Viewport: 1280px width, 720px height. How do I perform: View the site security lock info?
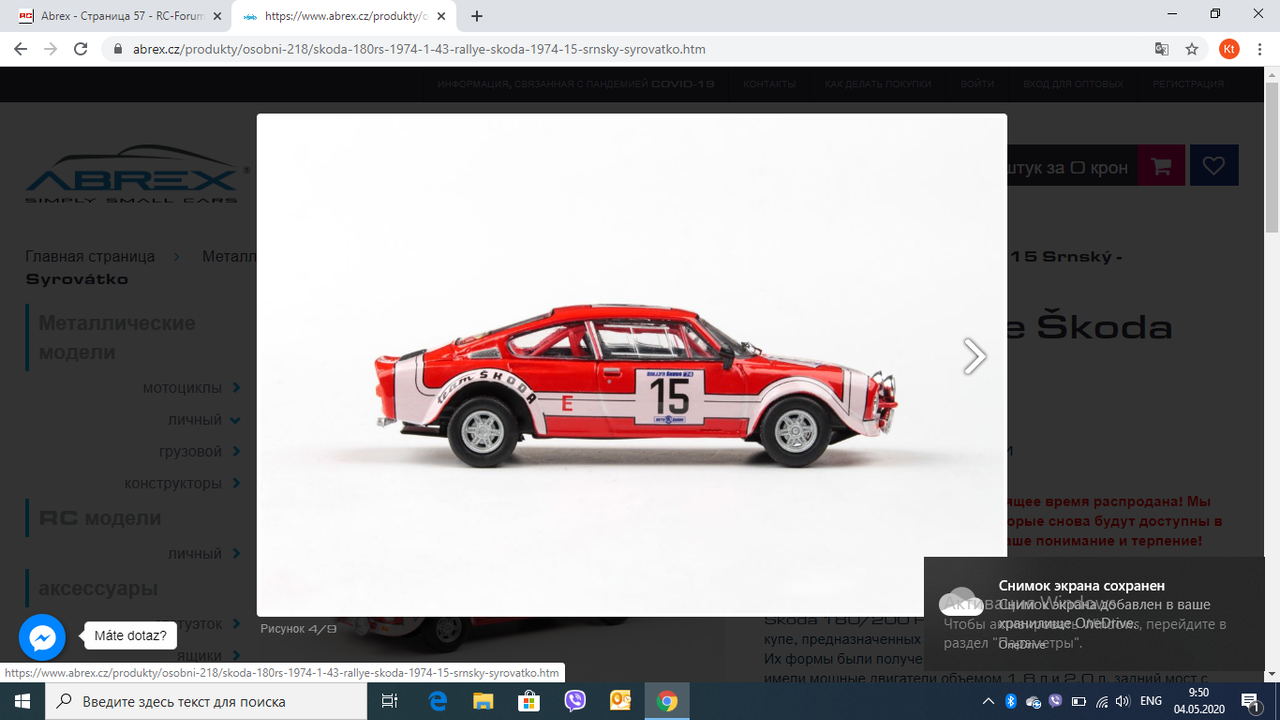pos(118,49)
